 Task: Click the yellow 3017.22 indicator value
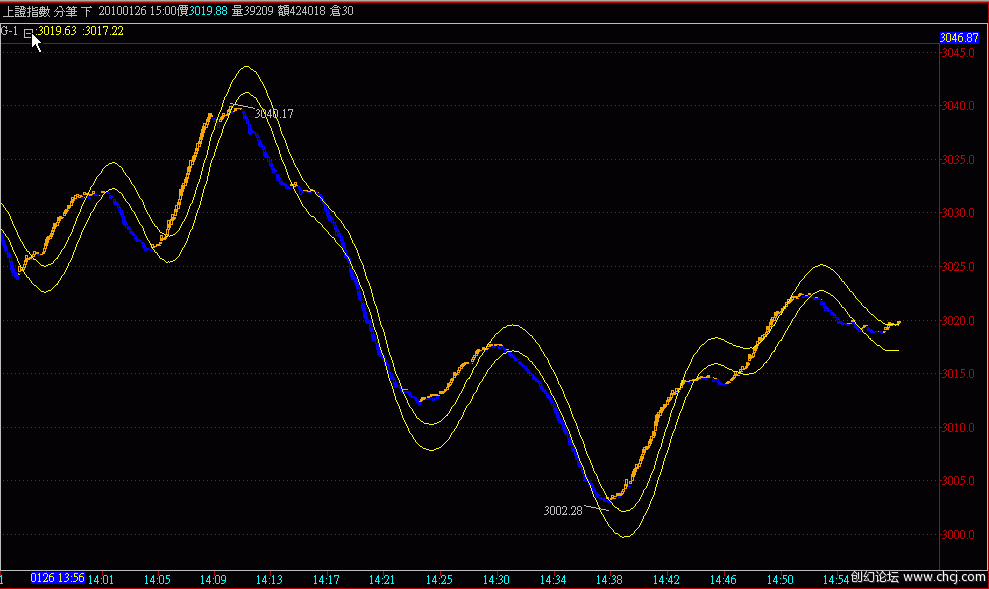[x=105, y=31]
